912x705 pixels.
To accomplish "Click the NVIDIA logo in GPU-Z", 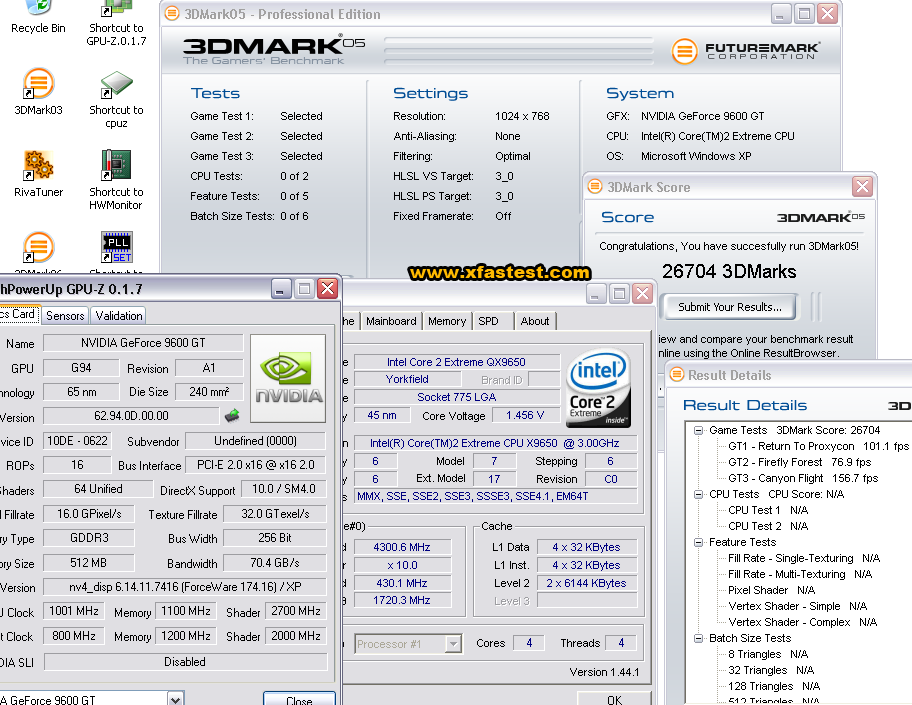I will pos(288,378).
